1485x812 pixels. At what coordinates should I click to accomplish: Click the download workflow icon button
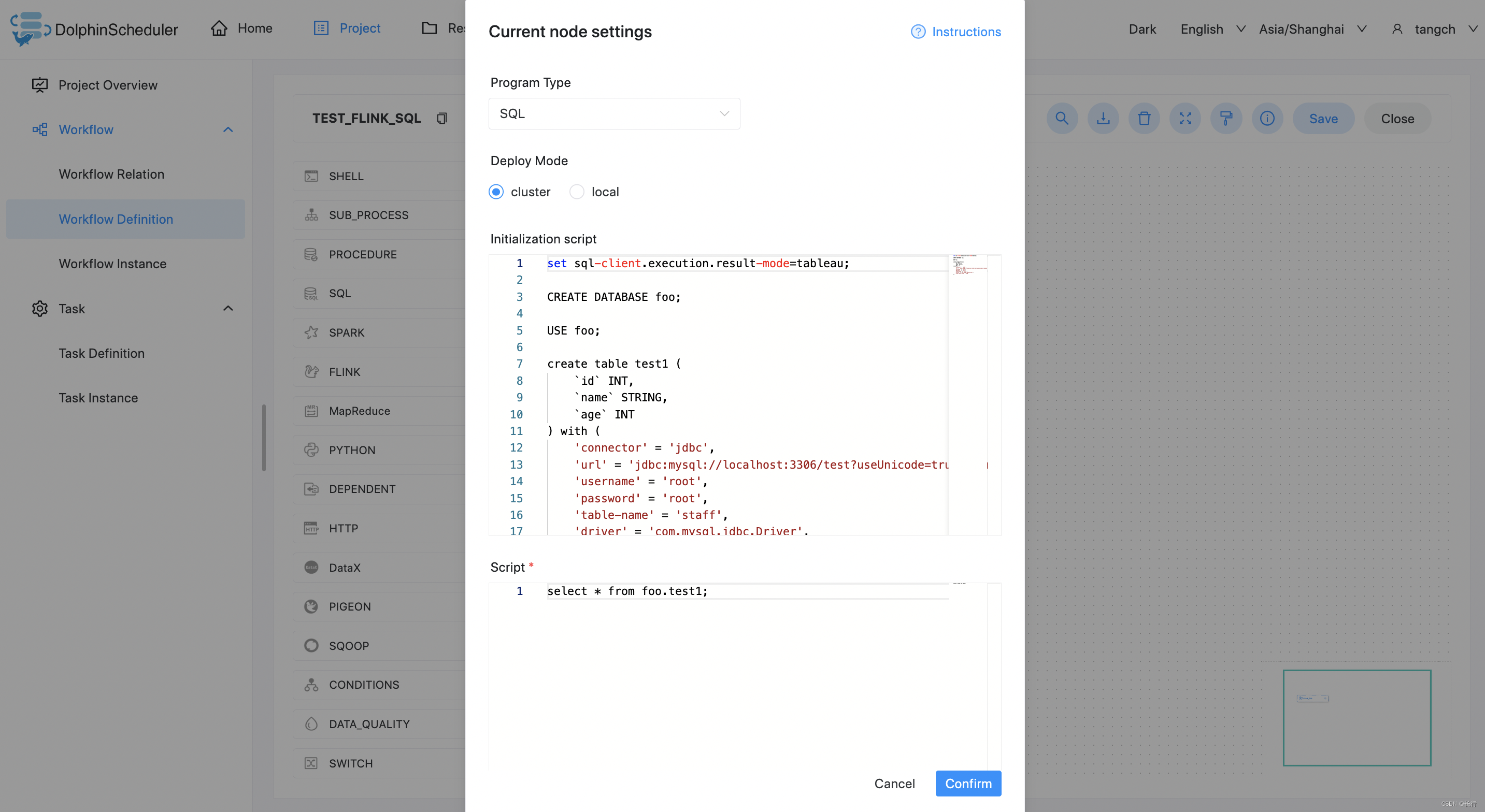pos(1102,119)
